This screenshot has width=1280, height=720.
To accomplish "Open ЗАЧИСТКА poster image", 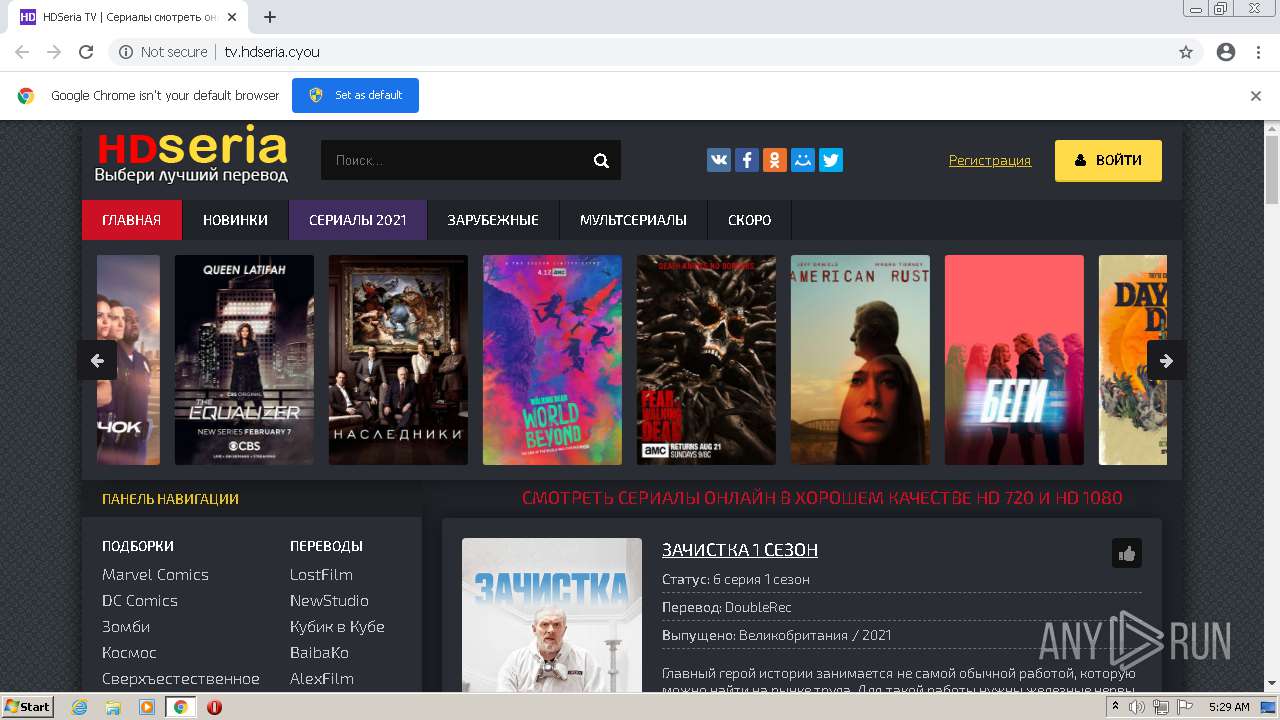I will click(x=552, y=615).
